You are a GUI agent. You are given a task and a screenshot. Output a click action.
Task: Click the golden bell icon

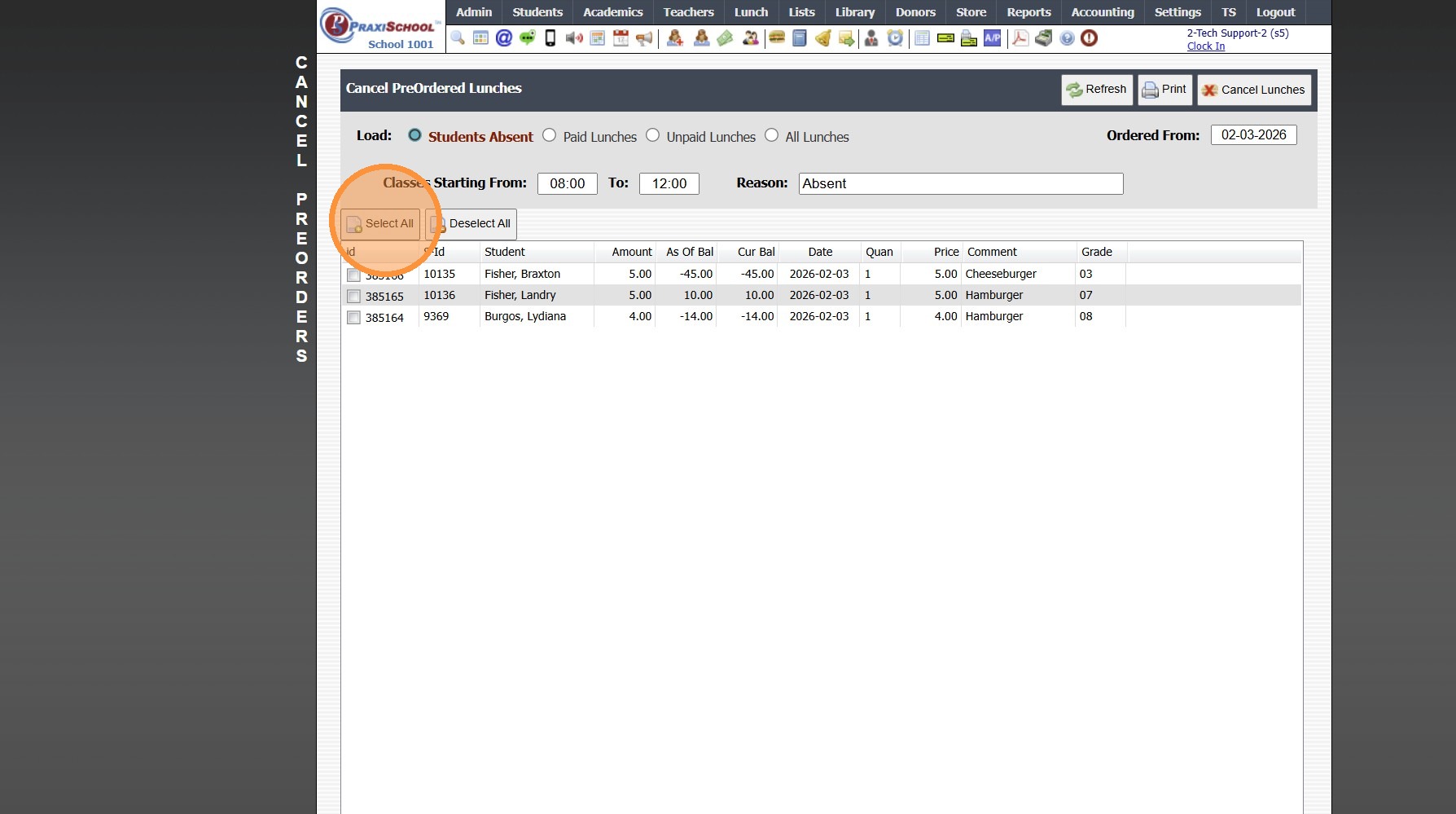[823, 38]
